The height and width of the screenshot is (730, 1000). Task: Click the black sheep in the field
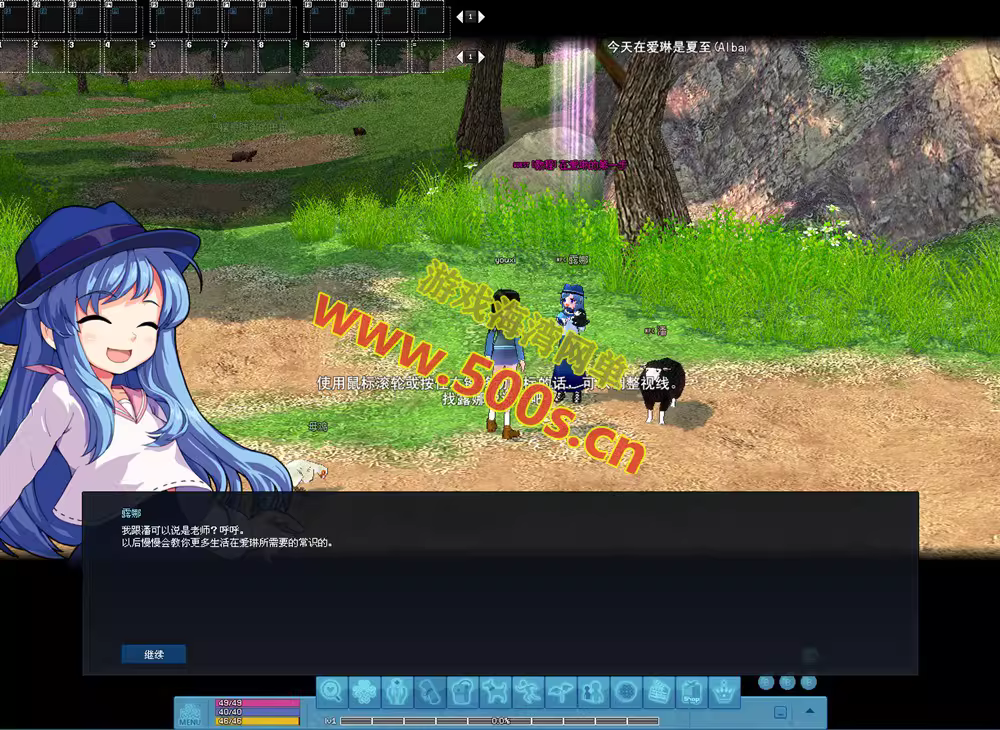(661, 389)
